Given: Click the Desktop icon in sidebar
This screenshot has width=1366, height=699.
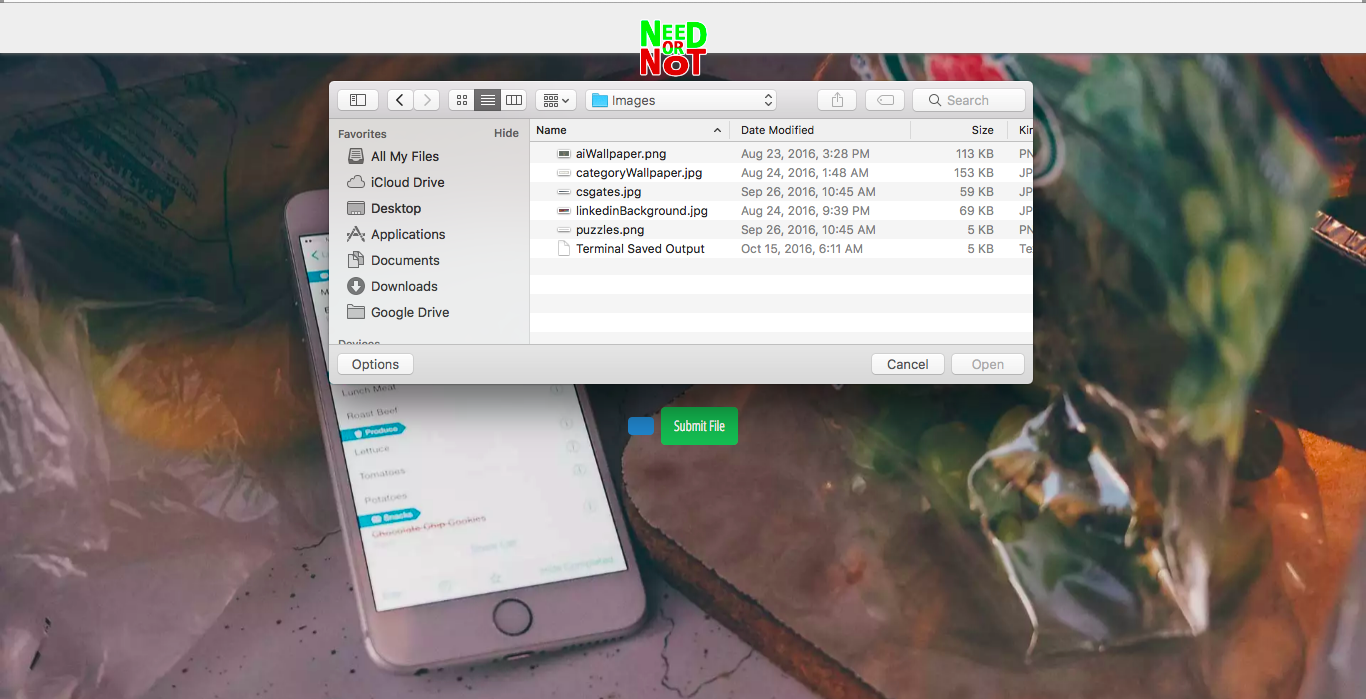Looking at the screenshot, I should [355, 208].
